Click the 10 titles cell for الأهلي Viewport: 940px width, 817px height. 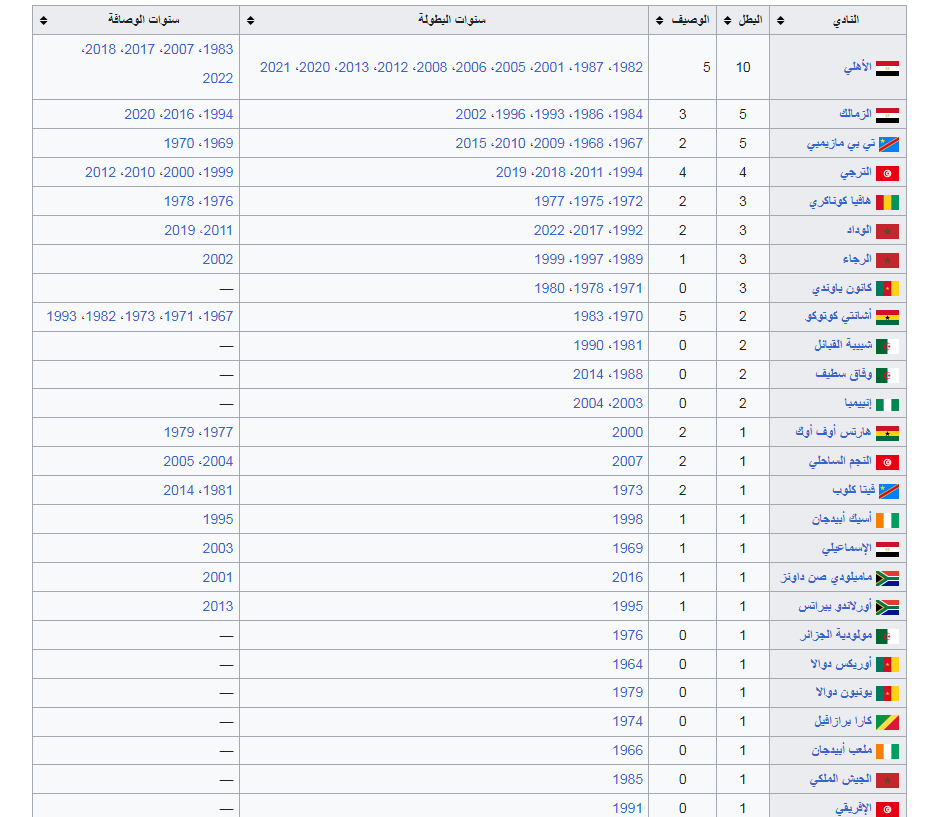point(743,67)
